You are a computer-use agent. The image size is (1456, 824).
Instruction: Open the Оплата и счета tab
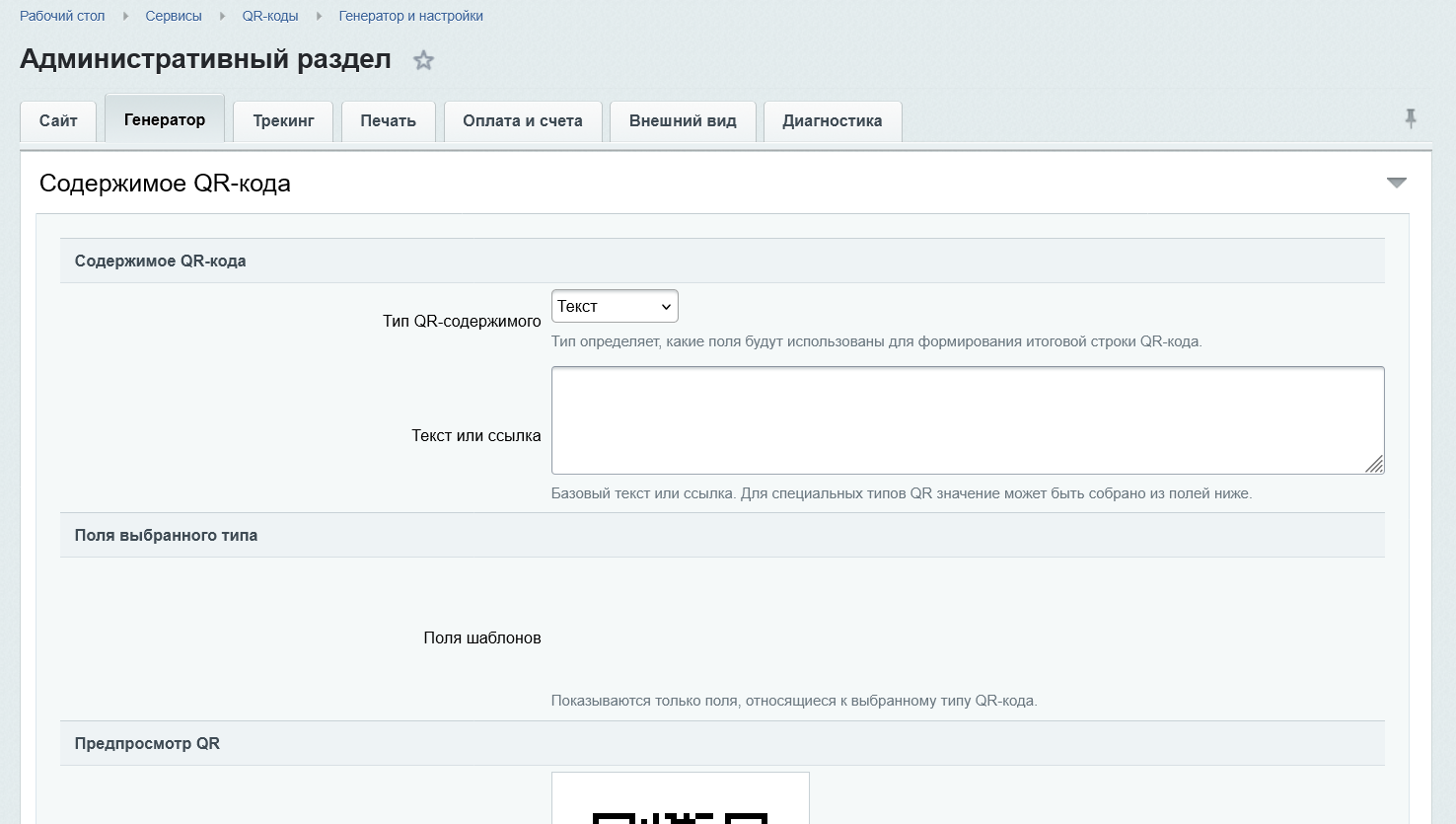(523, 121)
